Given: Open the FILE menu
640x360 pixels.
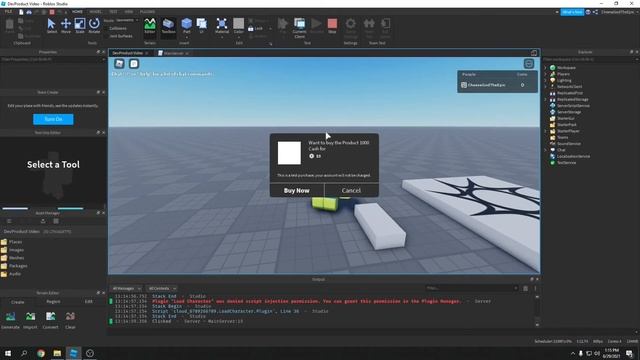Looking at the screenshot, I should (x=8, y=12).
